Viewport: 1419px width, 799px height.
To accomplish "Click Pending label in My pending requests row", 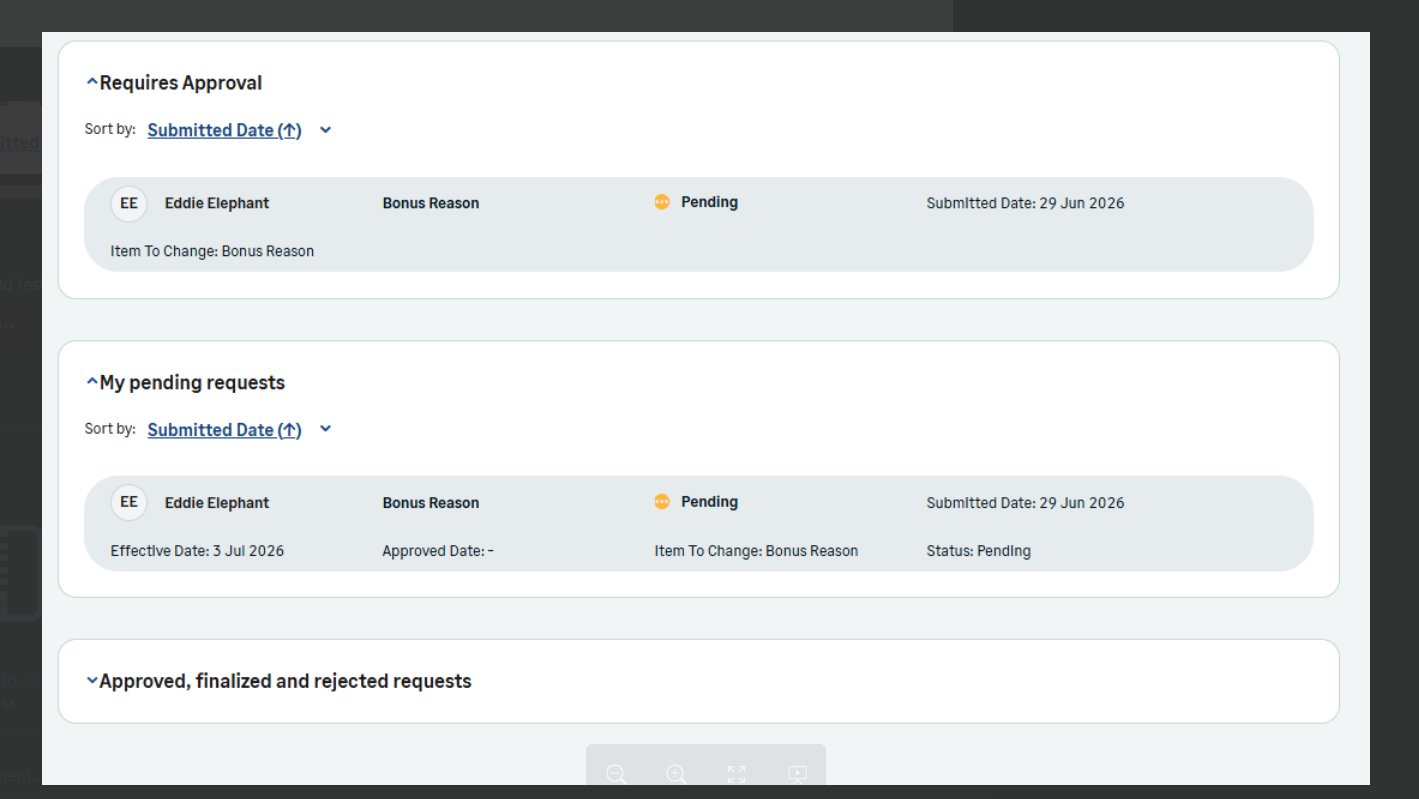I will pyautogui.click(x=710, y=502).
